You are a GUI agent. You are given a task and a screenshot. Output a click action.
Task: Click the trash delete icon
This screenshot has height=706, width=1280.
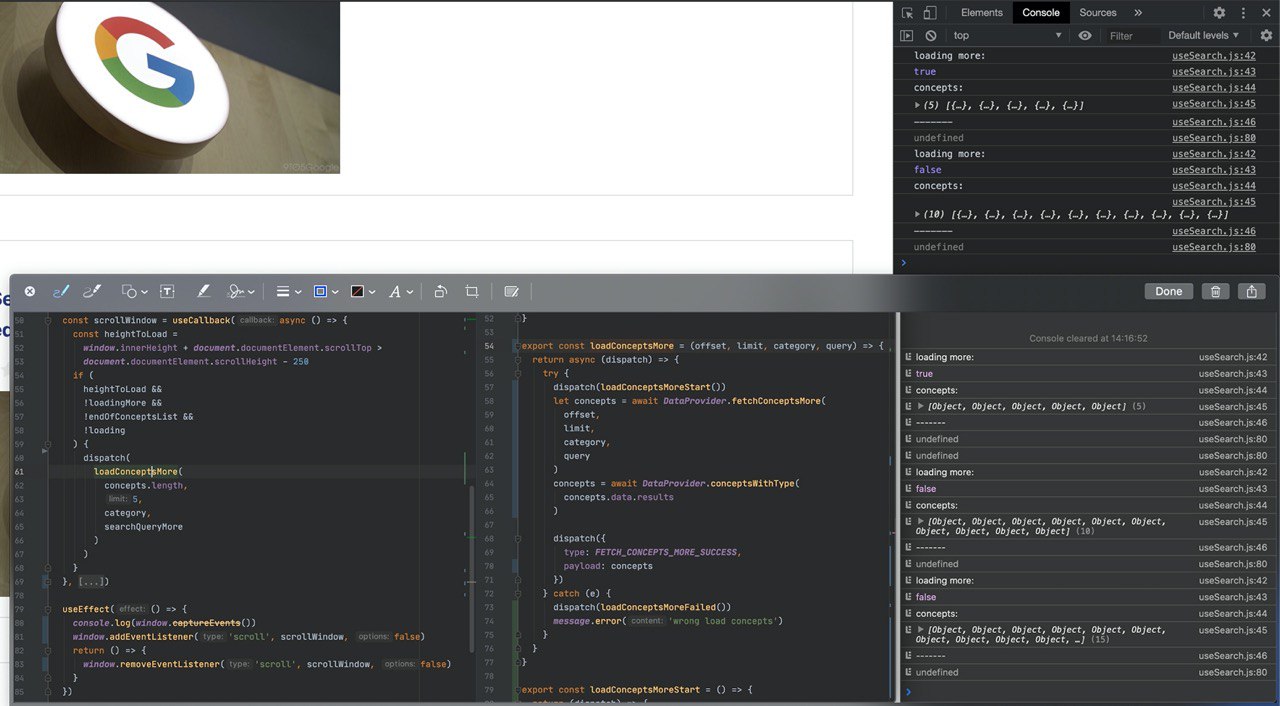1215,291
